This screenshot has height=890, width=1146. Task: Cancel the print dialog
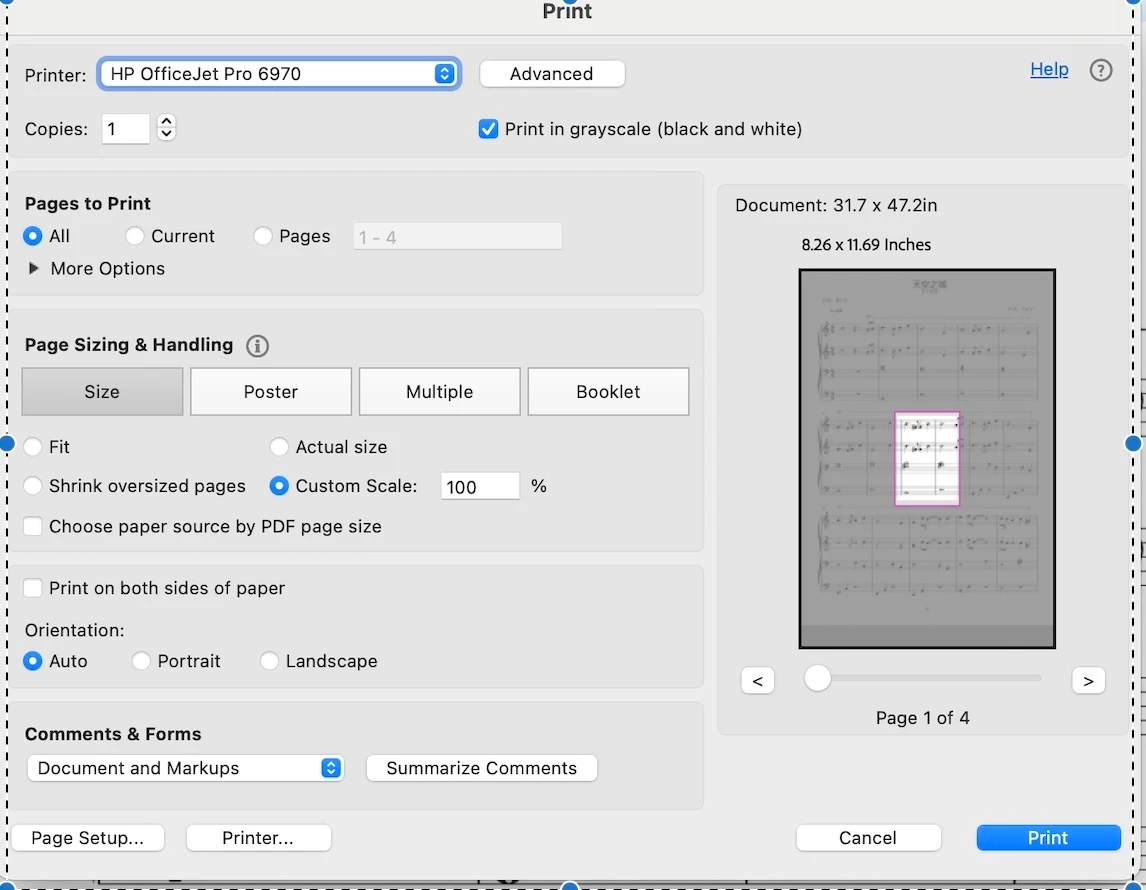click(868, 837)
